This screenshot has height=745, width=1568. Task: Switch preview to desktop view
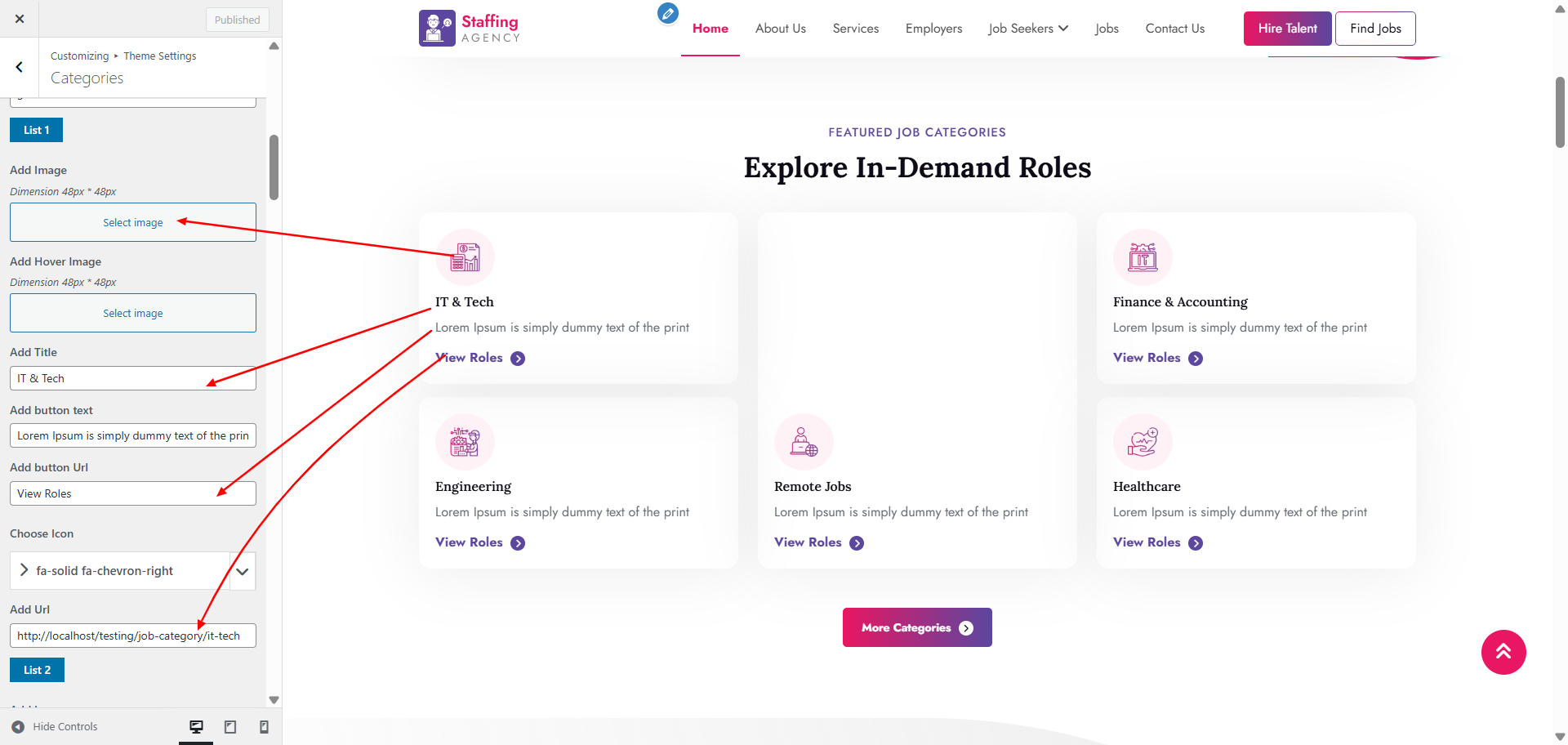(x=196, y=726)
